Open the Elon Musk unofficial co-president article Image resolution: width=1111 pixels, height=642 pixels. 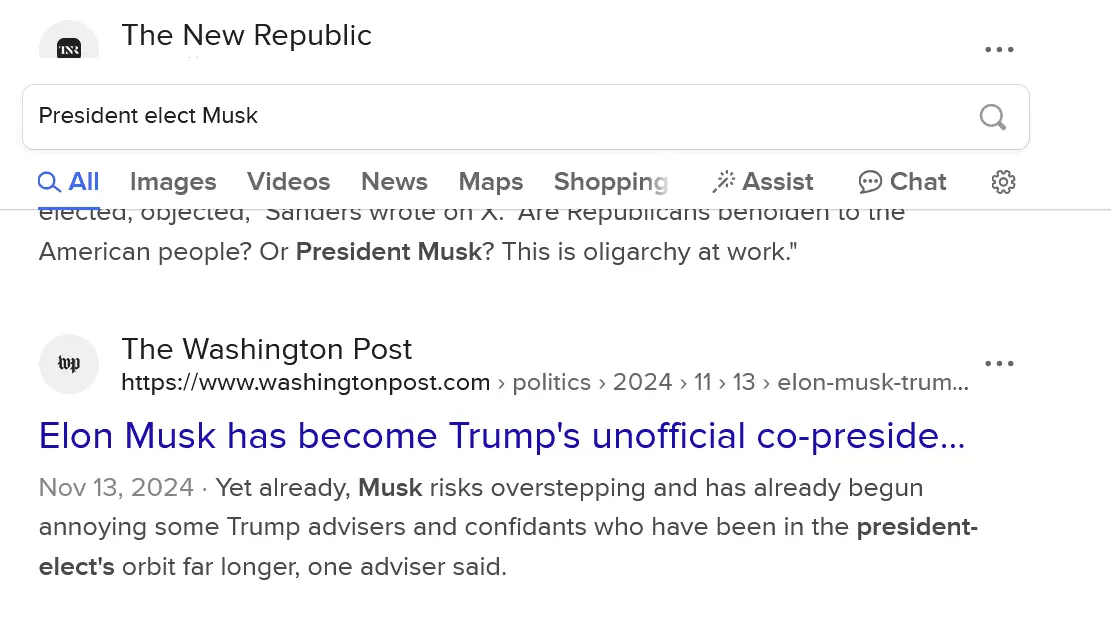pyautogui.click(x=501, y=436)
